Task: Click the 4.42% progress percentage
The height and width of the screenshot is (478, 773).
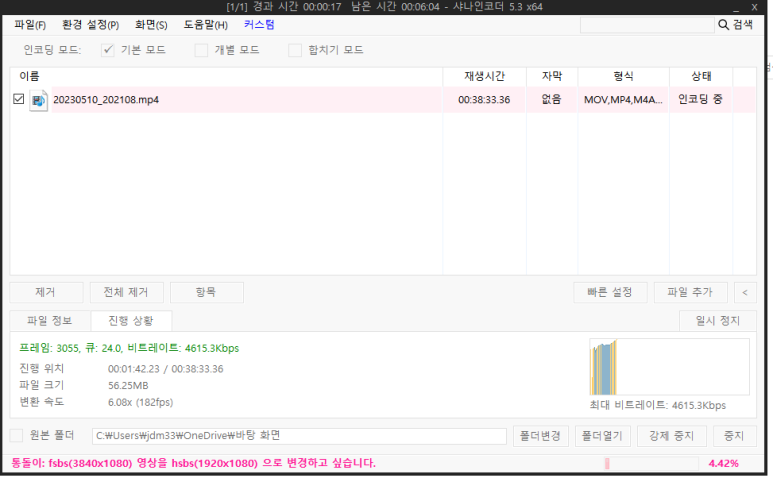Action: tap(724, 464)
